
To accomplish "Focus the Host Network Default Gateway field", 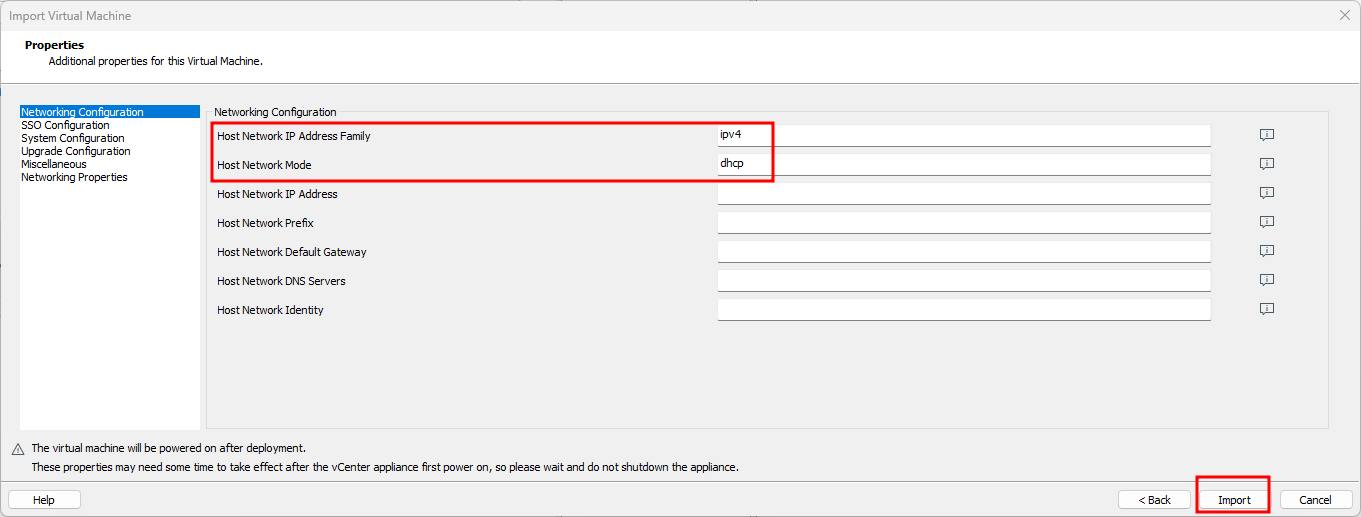I will tap(964, 251).
